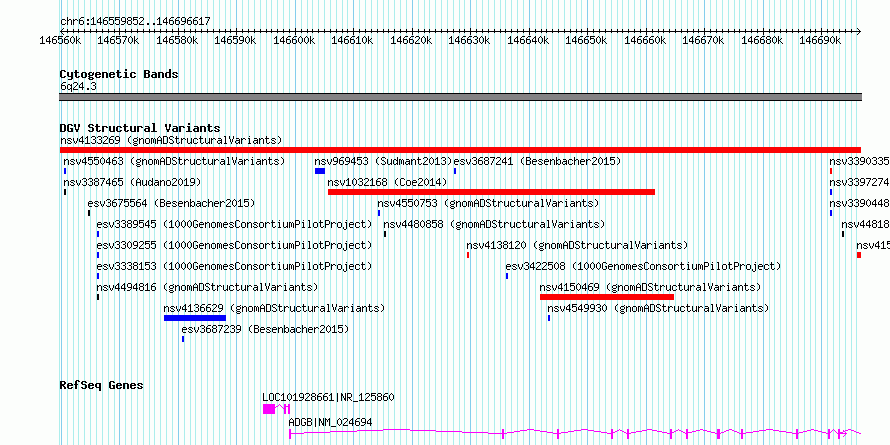Viewport: 890px width, 445px height.
Task: Click the 146600k ruler tick label
Action: (x=294, y=40)
